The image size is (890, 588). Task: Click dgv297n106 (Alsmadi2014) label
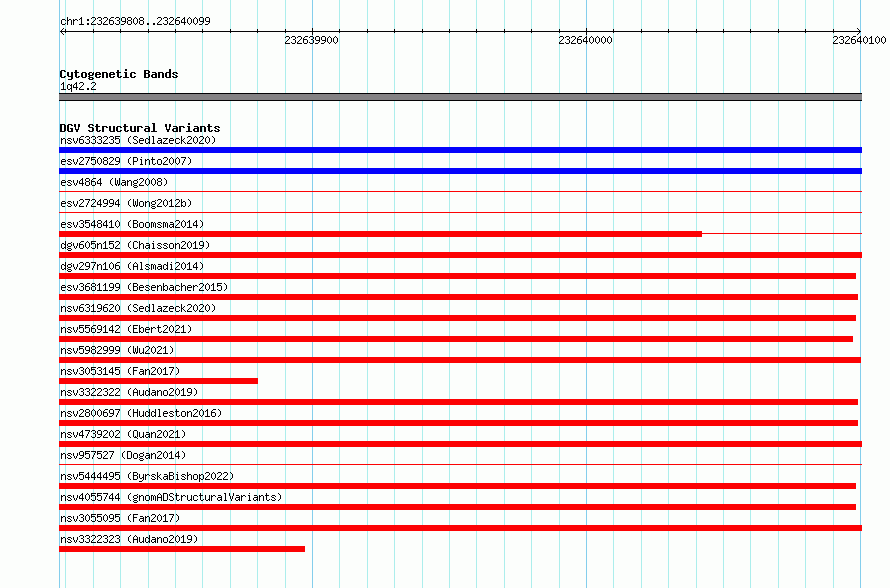pyautogui.click(x=132, y=266)
